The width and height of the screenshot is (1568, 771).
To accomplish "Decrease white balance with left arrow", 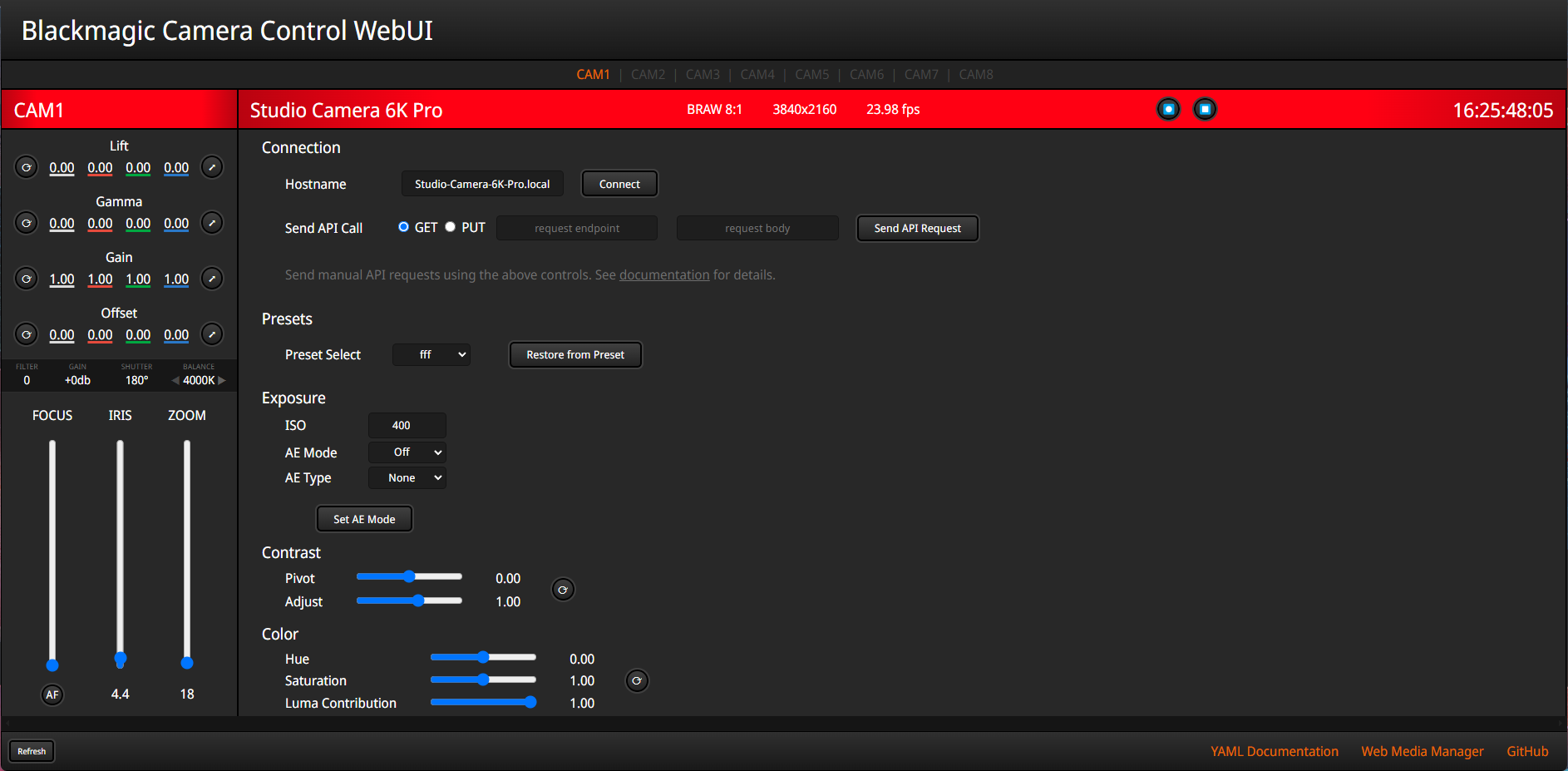I will tap(175, 380).
